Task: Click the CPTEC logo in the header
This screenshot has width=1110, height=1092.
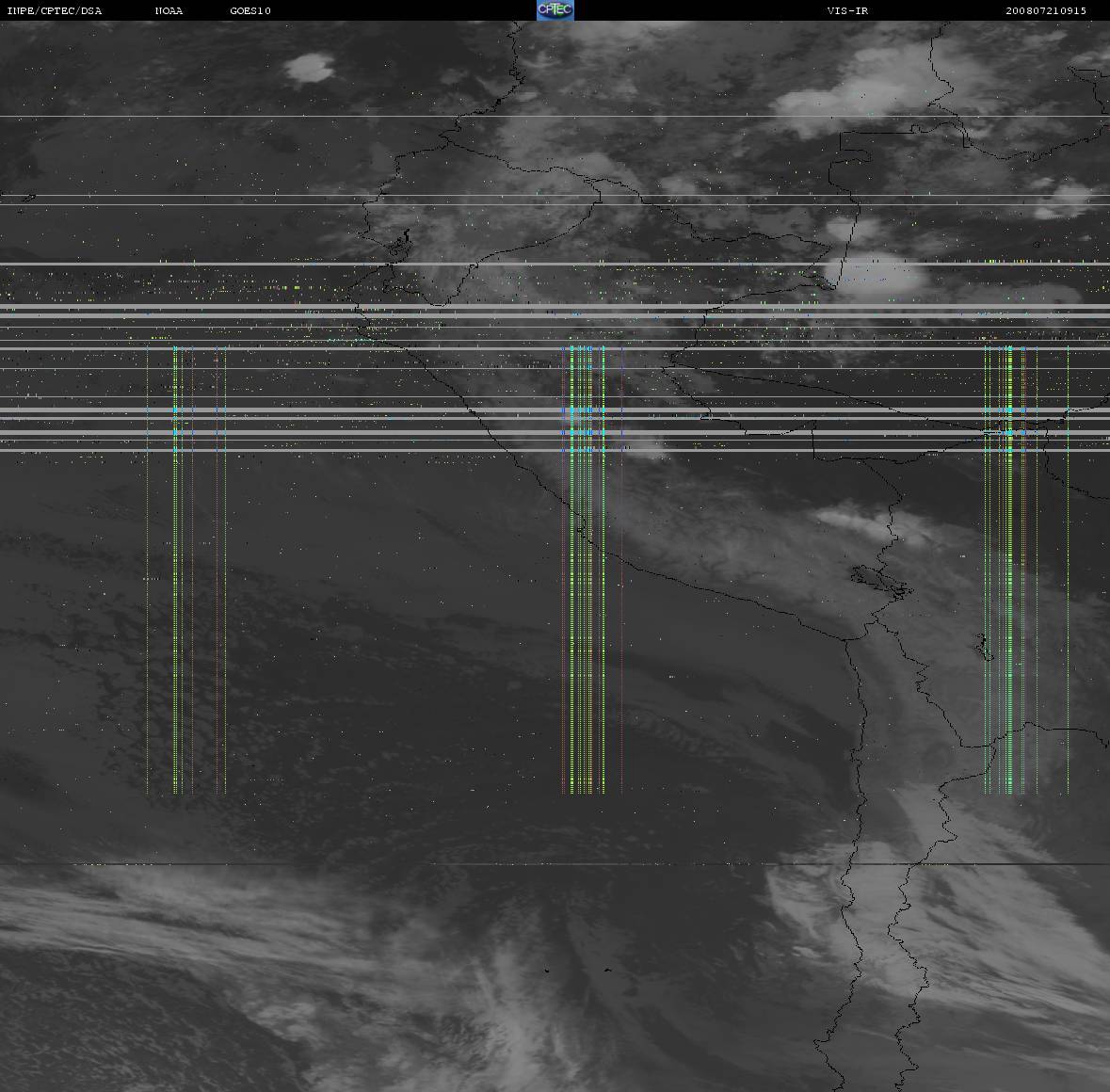Action: (555, 10)
